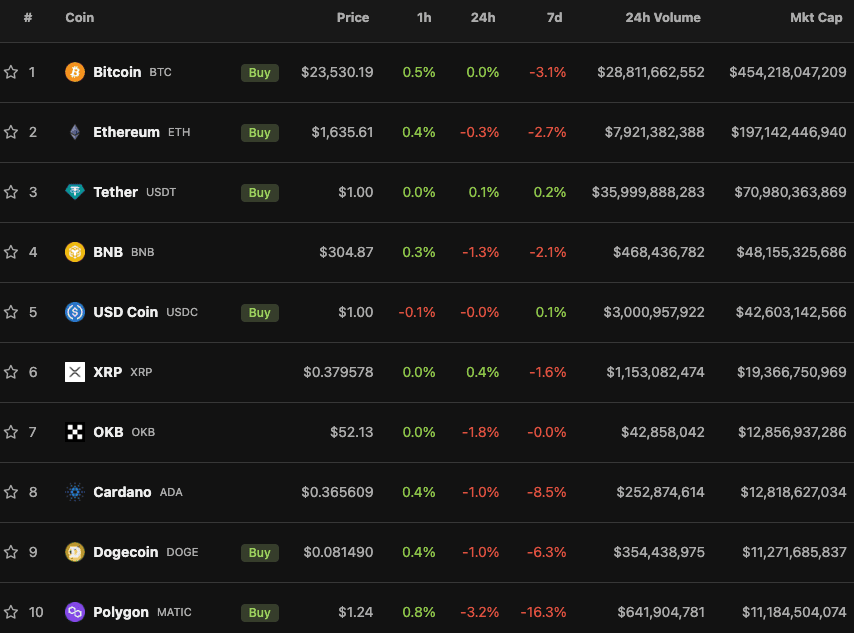Select Cardano price $0.365609

(x=337, y=492)
